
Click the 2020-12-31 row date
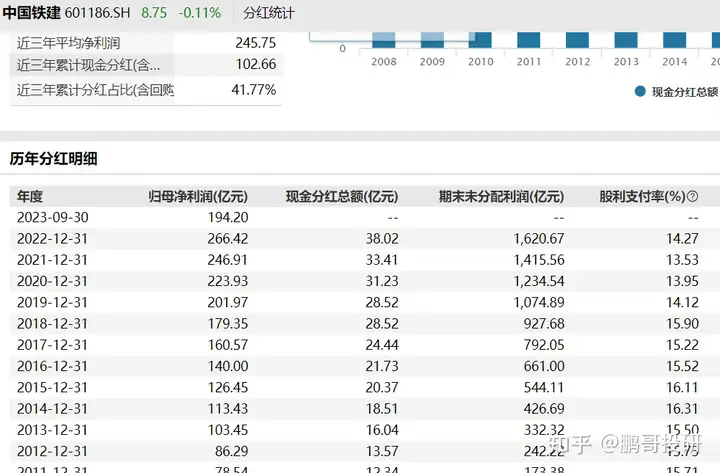tap(52, 281)
